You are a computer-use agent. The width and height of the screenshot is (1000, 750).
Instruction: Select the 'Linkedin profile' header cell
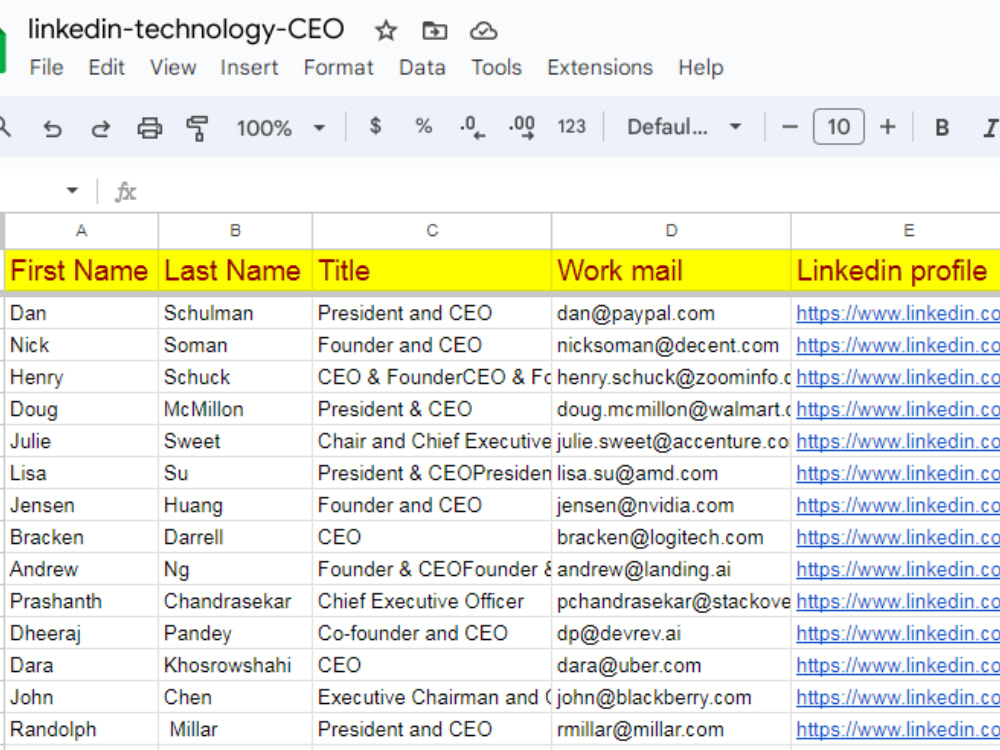pos(895,270)
